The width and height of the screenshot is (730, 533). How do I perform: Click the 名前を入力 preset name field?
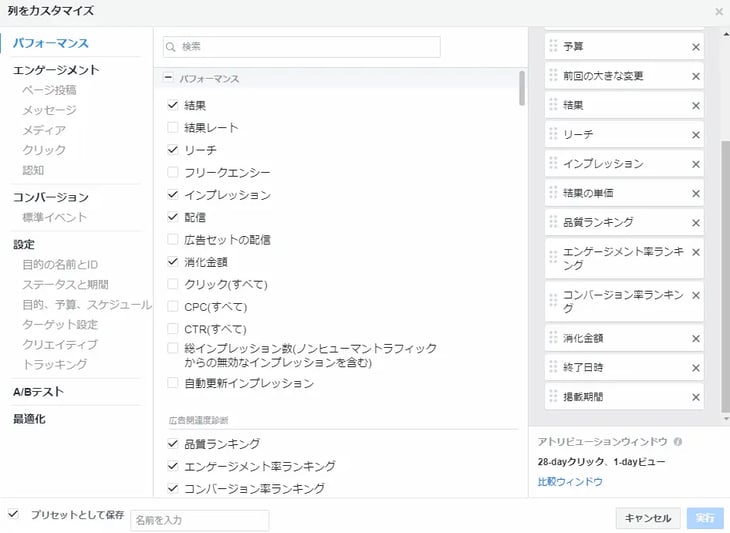click(x=200, y=520)
